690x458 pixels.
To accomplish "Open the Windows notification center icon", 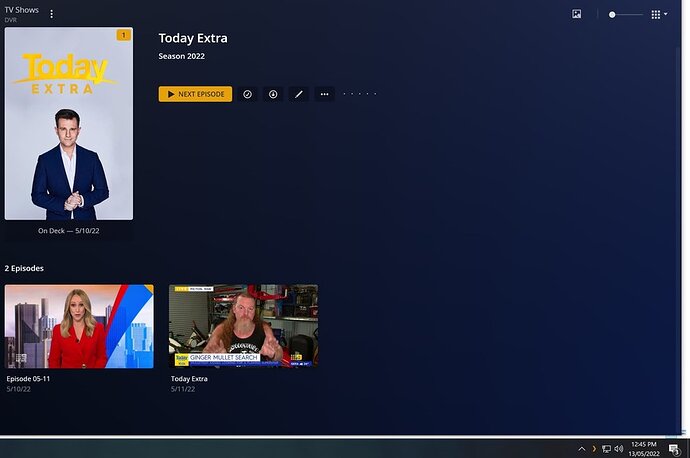I will (x=674, y=449).
